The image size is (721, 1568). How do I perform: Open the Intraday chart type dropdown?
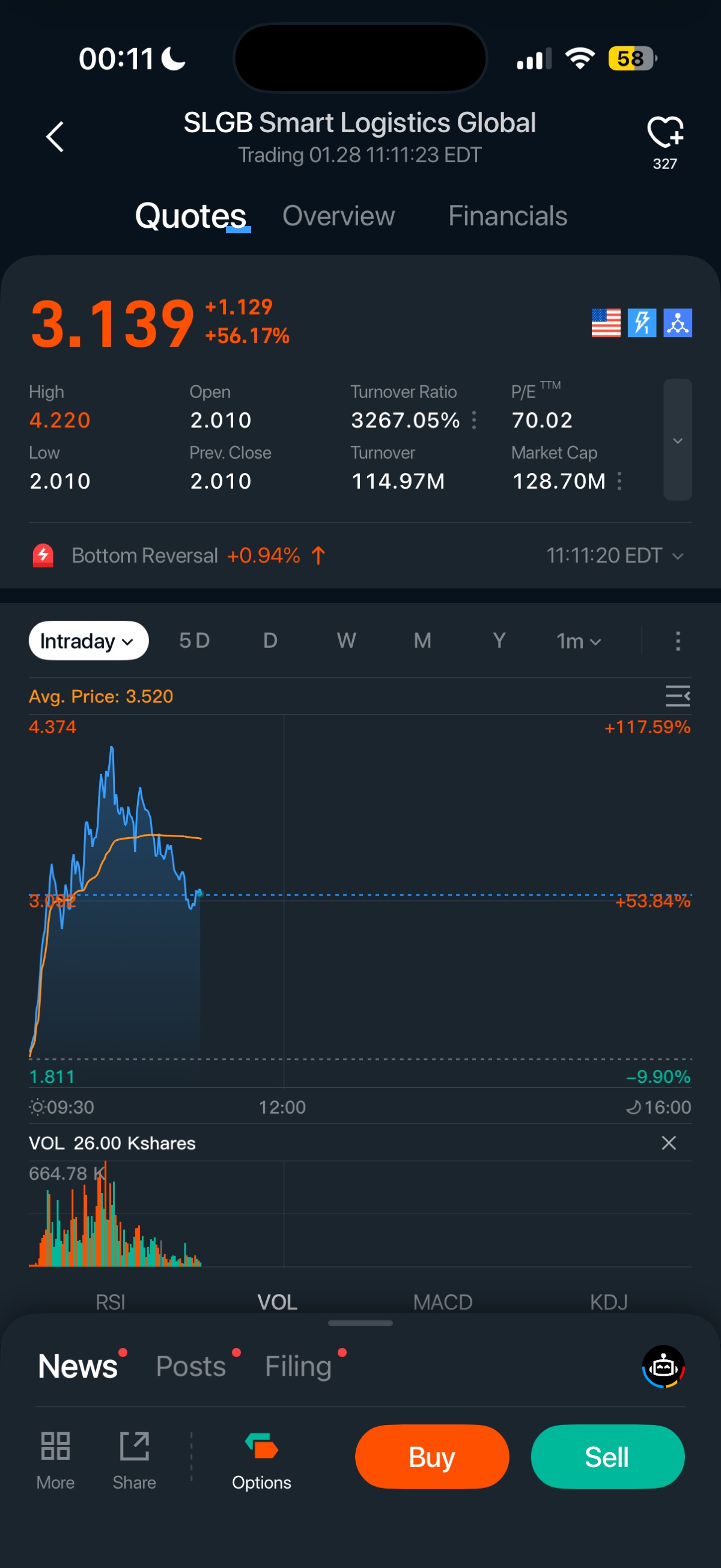88,641
